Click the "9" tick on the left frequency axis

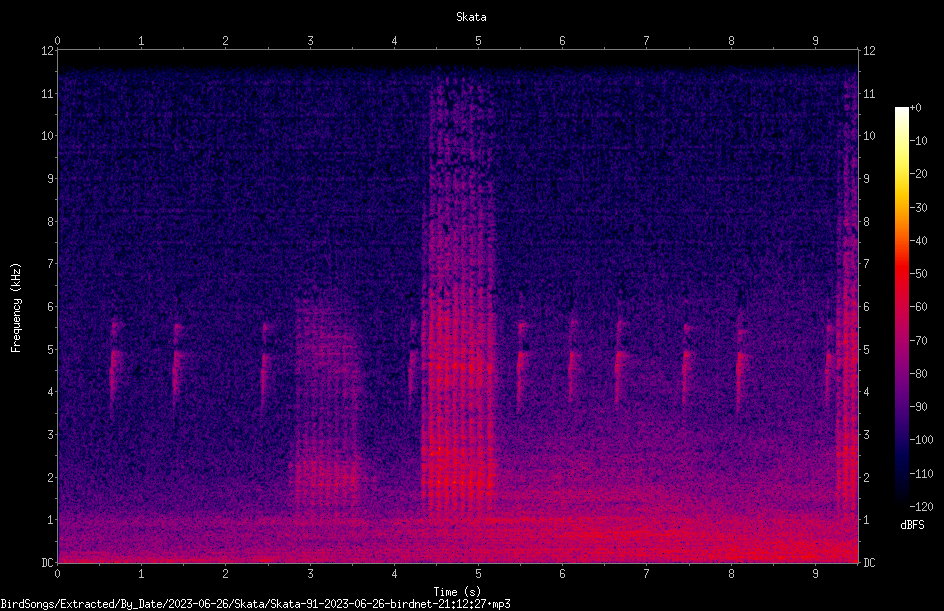point(50,179)
